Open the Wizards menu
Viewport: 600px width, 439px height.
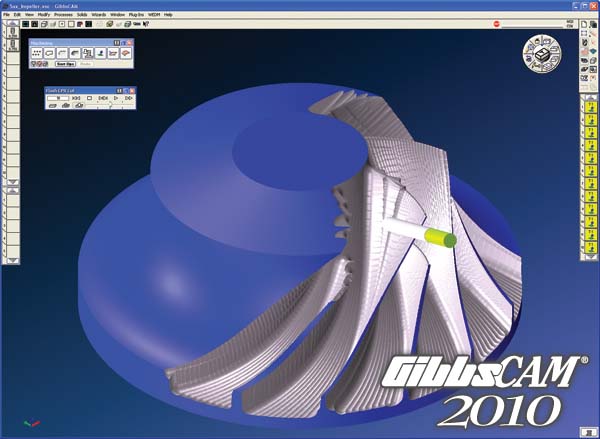coord(99,15)
